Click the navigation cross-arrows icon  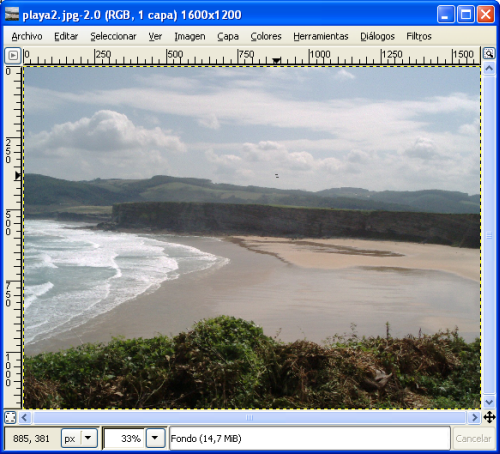click(x=489, y=417)
